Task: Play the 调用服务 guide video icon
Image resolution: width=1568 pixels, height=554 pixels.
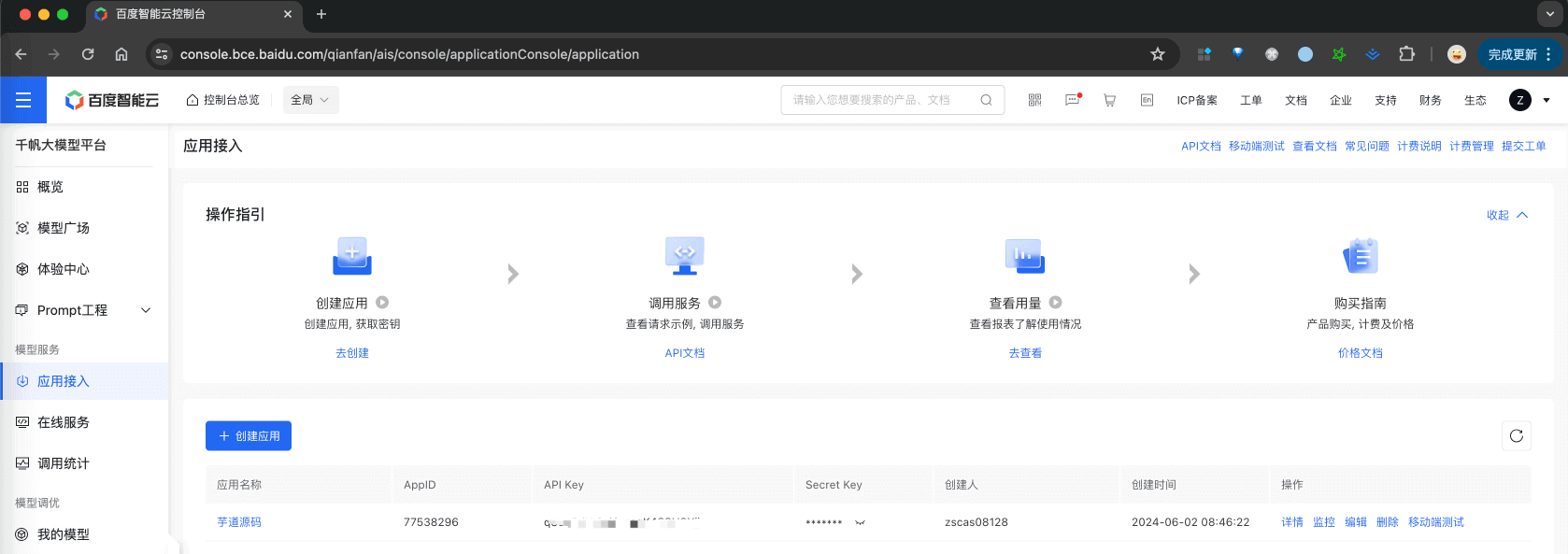Action: [x=715, y=303]
